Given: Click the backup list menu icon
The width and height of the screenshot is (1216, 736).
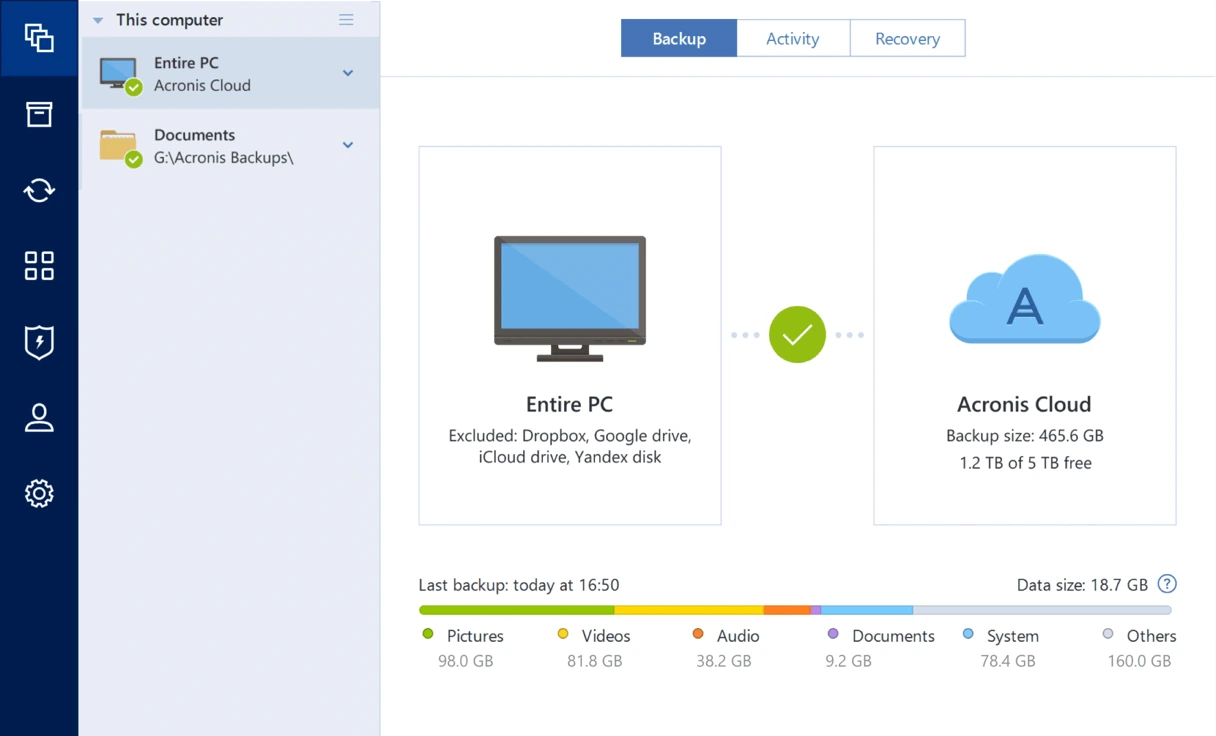Looking at the screenshot, I should (346, 20).
